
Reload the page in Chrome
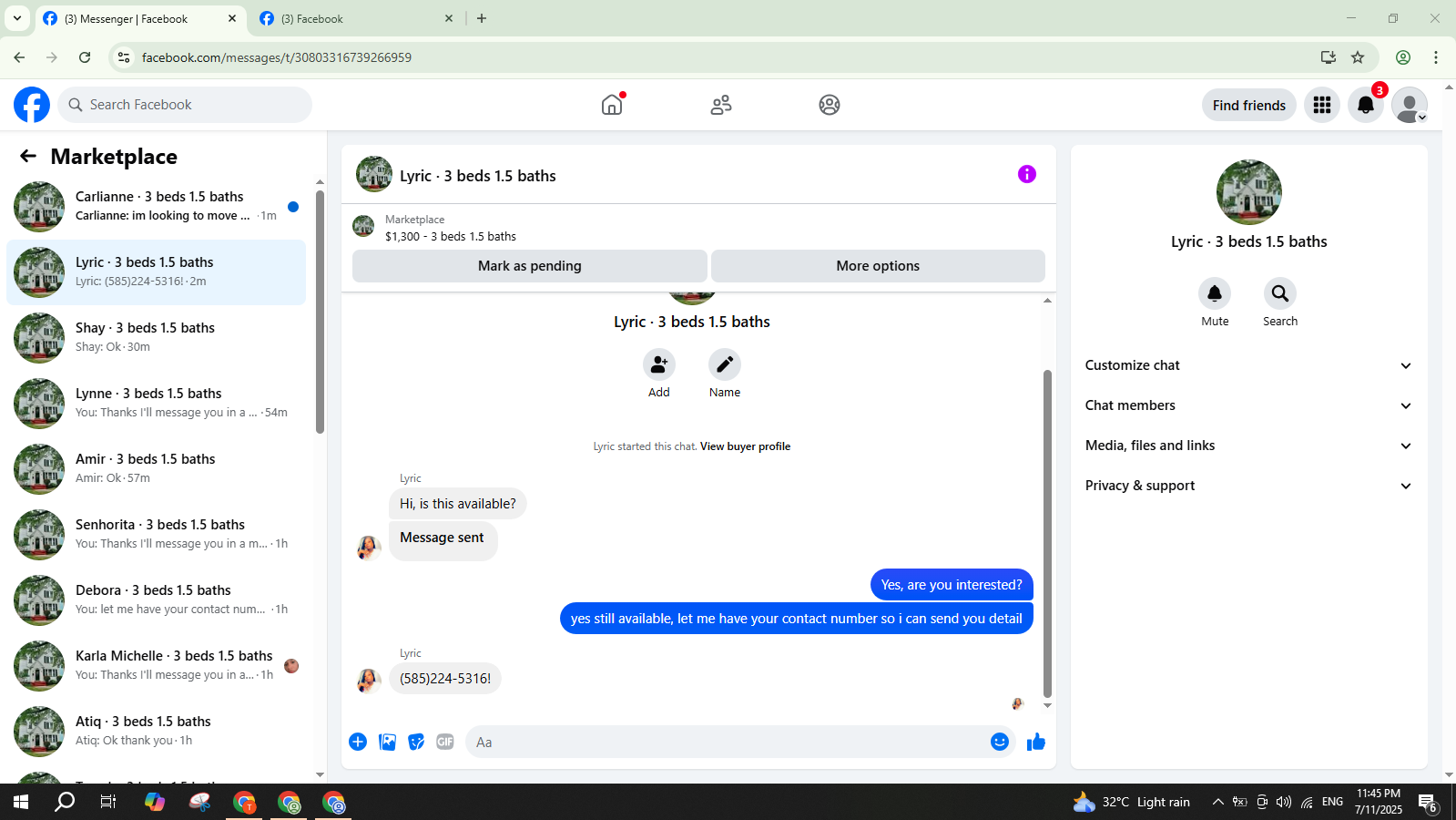click(x=85, y=57)
